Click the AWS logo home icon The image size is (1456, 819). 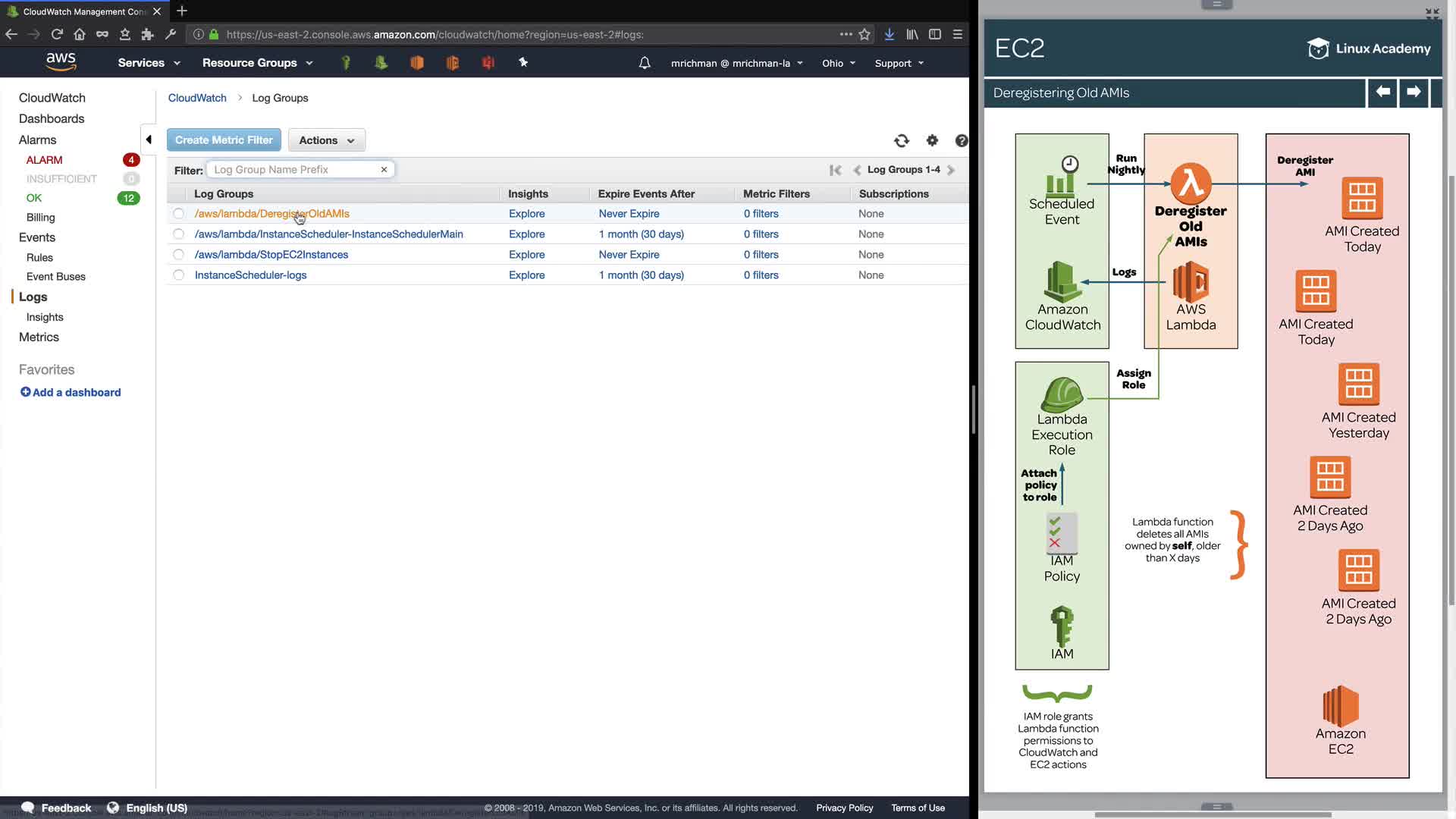click(61, 61)
